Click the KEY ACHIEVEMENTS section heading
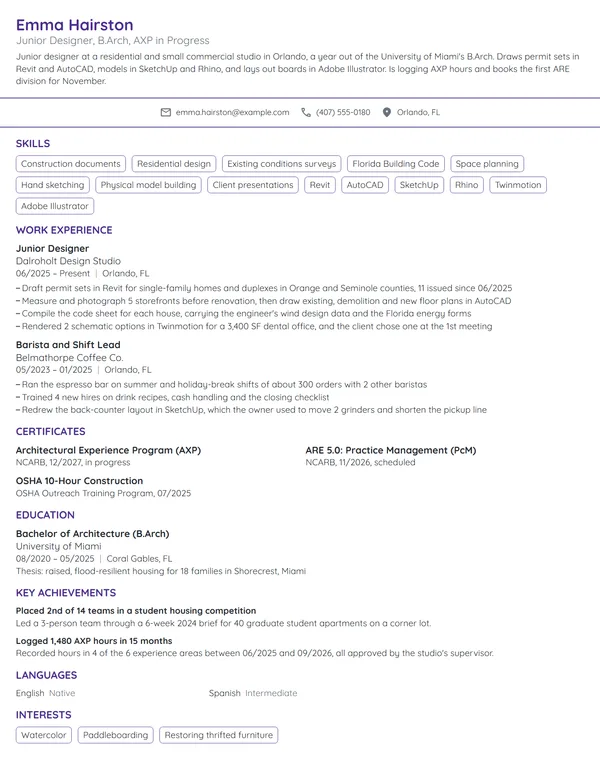This screenshot has width=600, height=776. 66,593
